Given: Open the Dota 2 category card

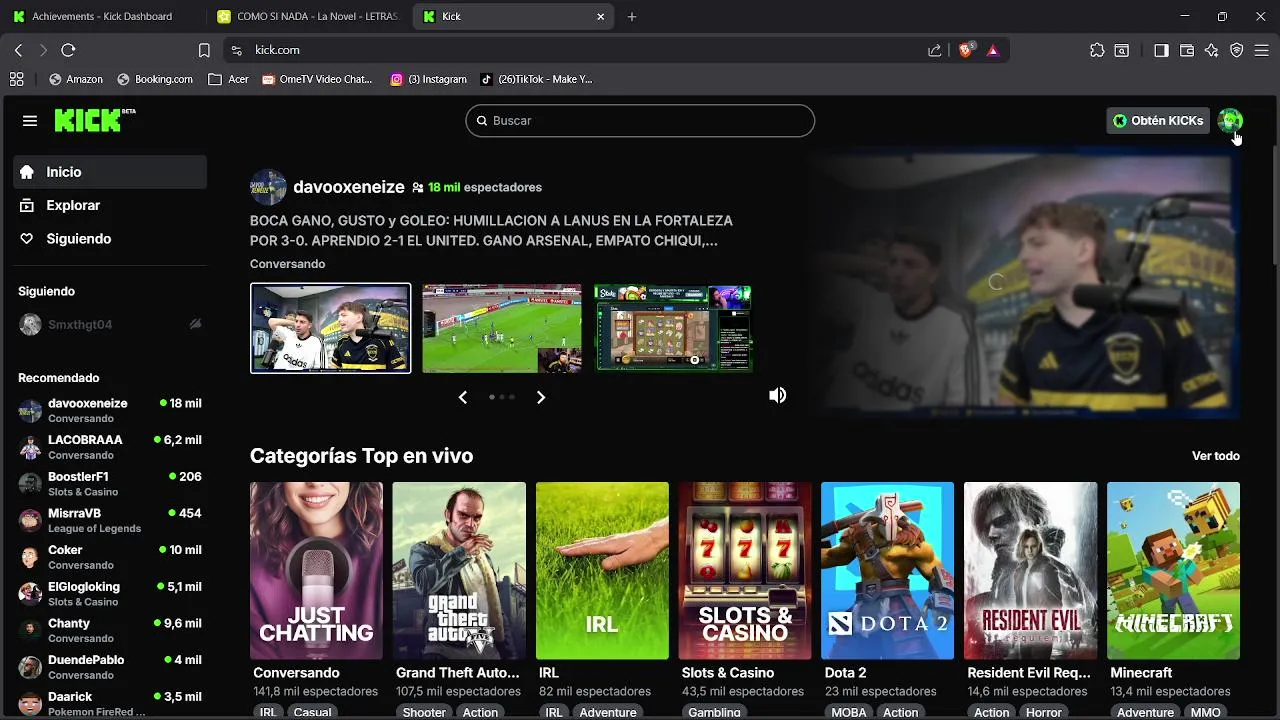Looking at the screenshot, I should [887, 571].
